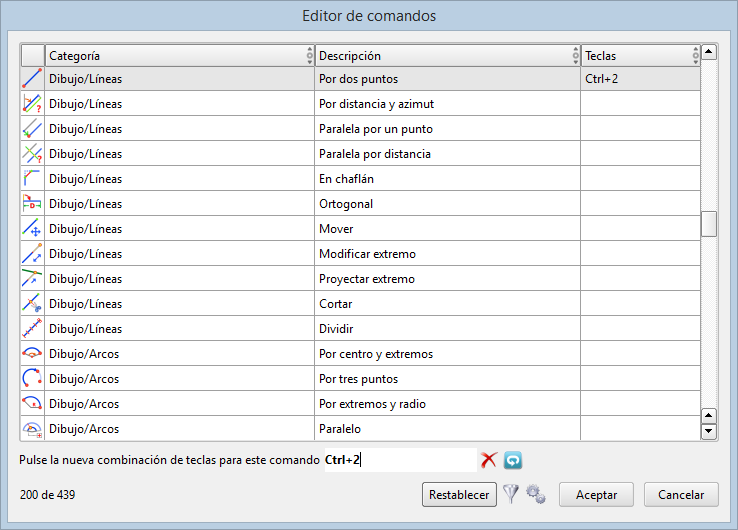The height and width of the screenshot is (530, 738).
Task: Click the Restablecer button
Action: pos(459,495)
